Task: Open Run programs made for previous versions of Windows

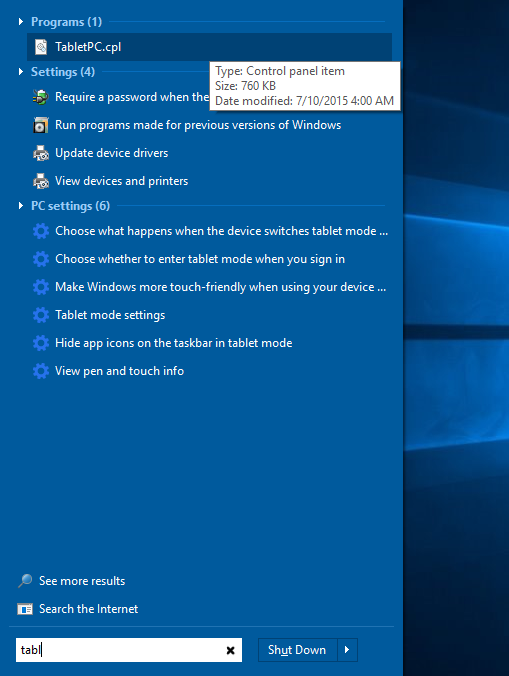Action: (x=198, y=125)
